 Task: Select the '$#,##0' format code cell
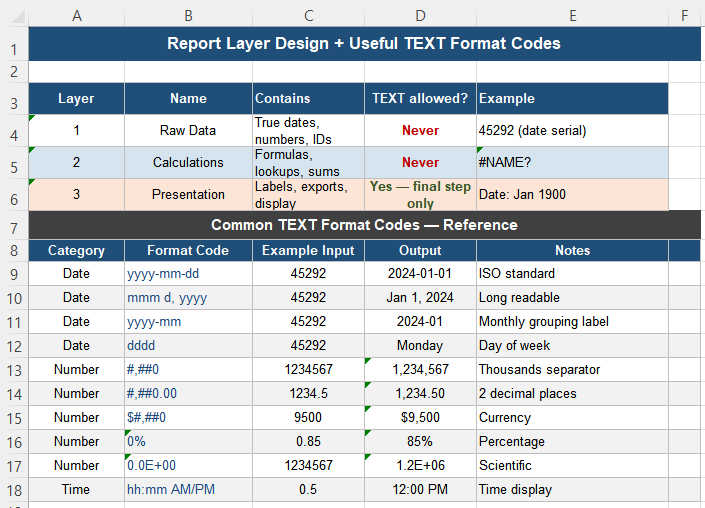pyautogui.click(x=188, y=418)
